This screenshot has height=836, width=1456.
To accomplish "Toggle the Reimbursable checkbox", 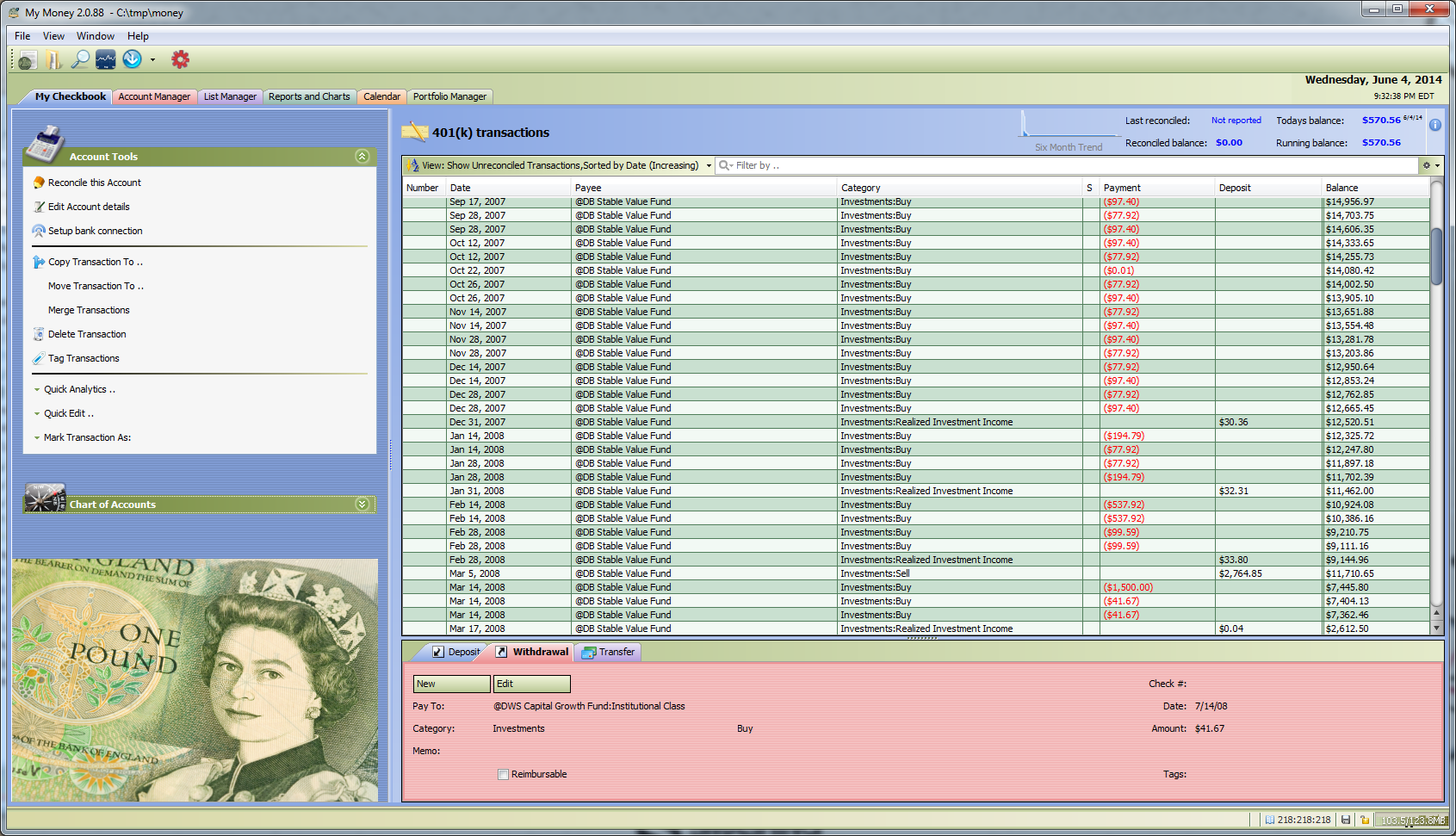I will point(503,774).
